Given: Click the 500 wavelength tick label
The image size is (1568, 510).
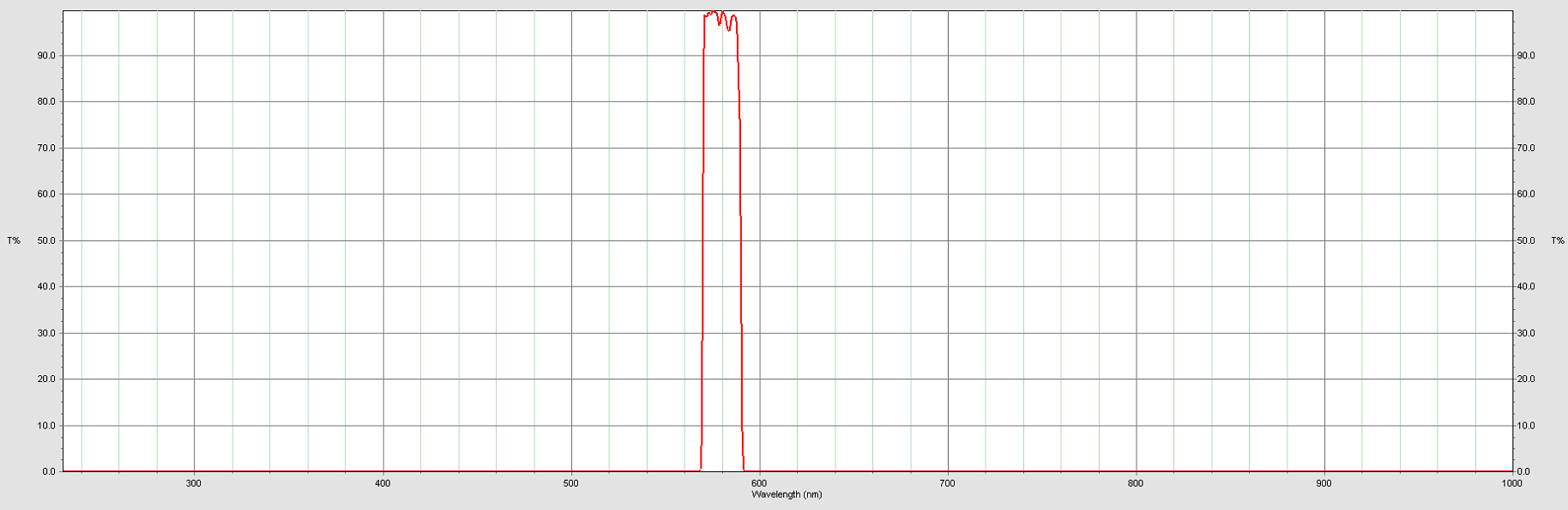Looking at the screenshot, I should [570, 483].
